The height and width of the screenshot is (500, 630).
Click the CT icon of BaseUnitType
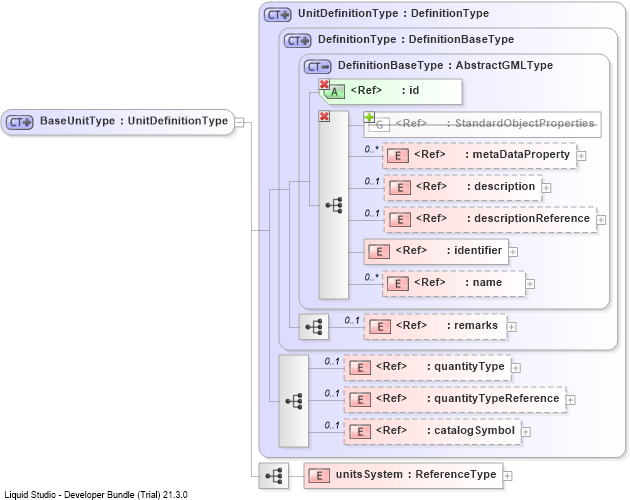pos(20,122)
